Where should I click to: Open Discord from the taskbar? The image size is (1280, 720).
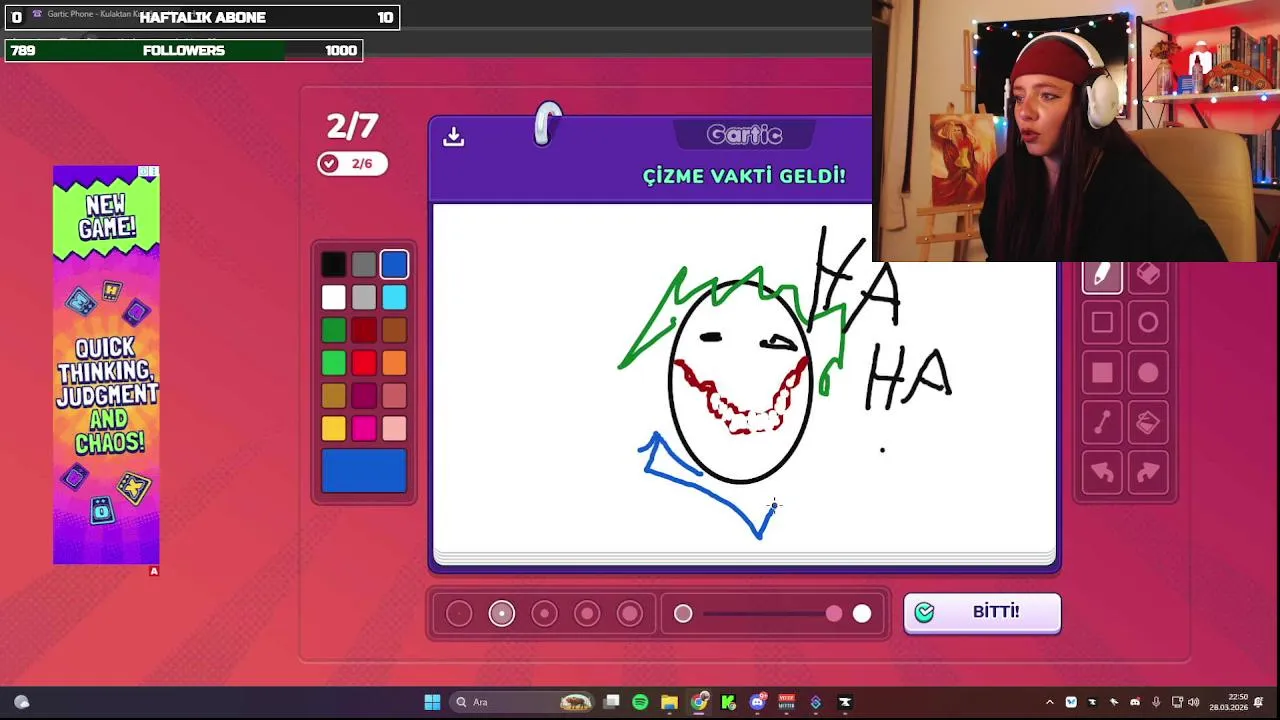(x=757, y=702)
